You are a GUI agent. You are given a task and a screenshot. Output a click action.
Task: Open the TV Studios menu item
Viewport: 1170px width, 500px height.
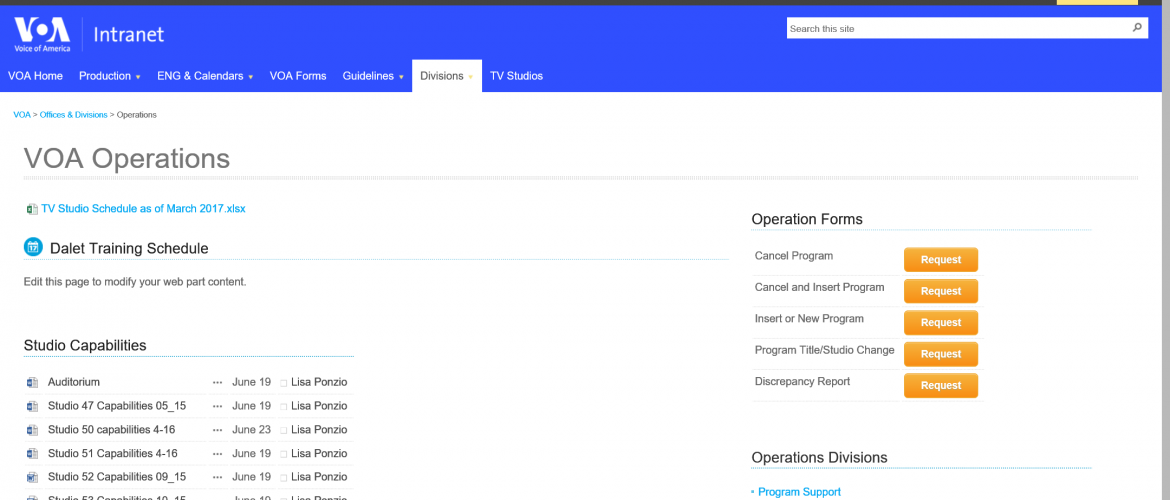516,76
